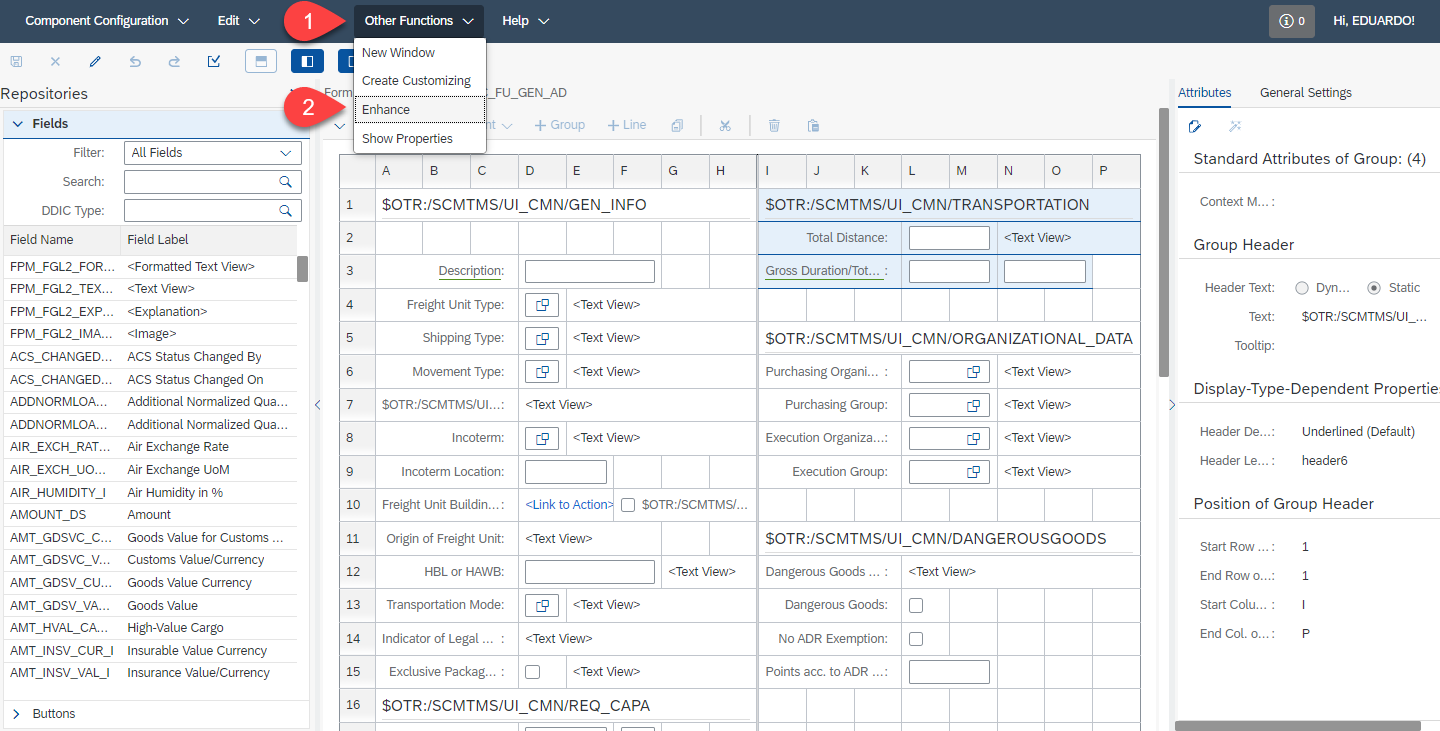Screen dimensions: 1440x731
Task: Tick the Exclusive Packag... checkbox
Action: click(532, 672)
